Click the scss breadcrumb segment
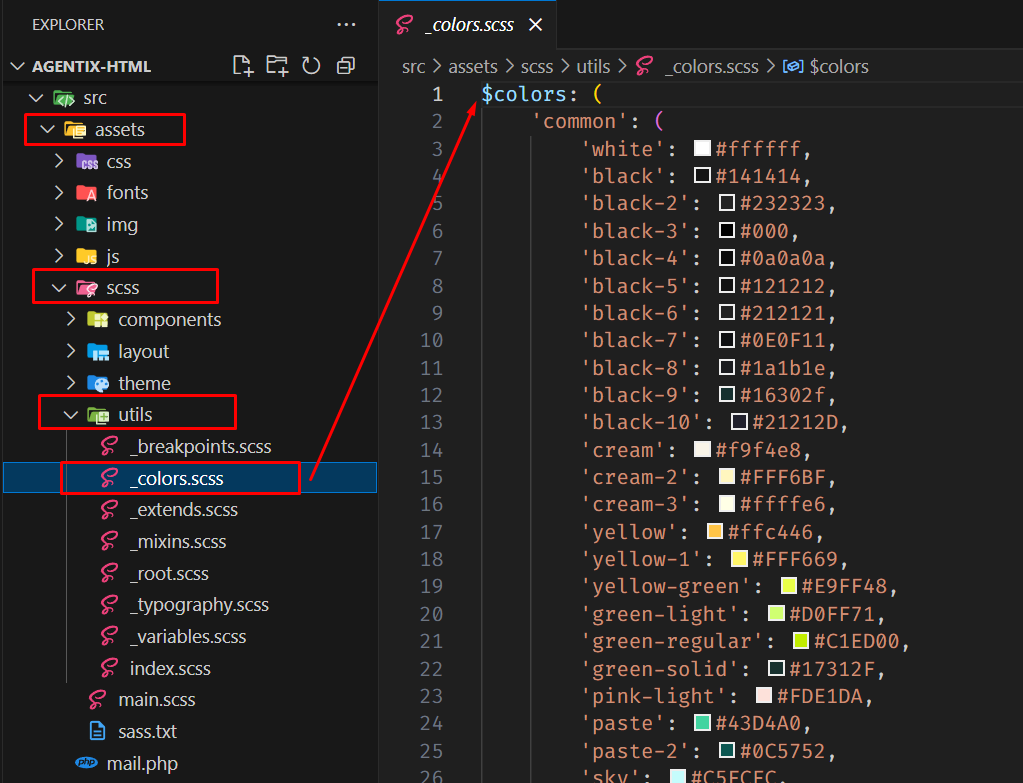The image size is (1023, 783). 536,67
